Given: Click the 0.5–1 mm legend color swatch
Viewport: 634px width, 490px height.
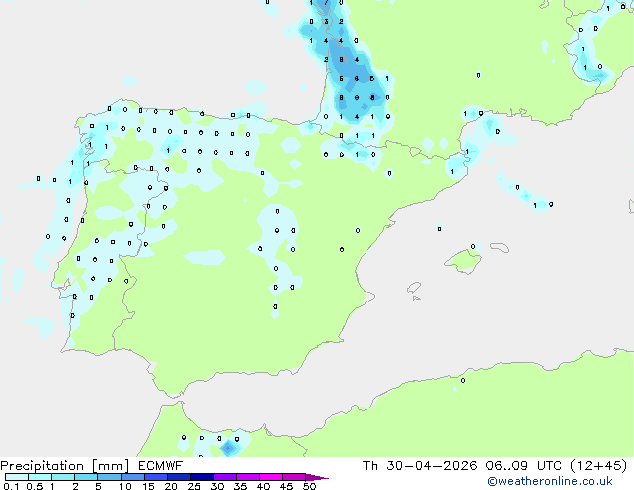Looking at the screenshot, I should coord(40,477).
